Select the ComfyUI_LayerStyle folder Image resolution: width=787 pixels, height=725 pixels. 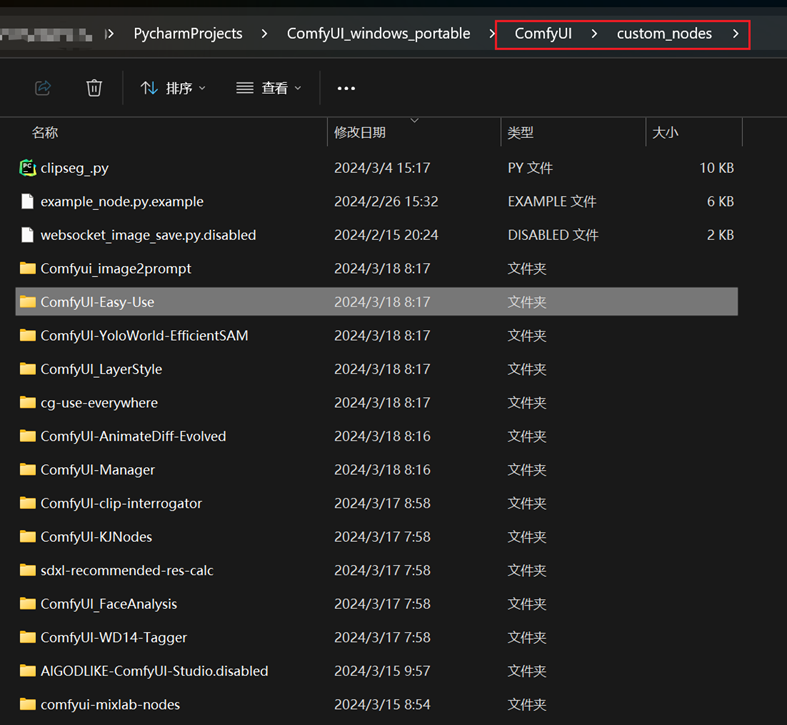click(x=101, y=369)
